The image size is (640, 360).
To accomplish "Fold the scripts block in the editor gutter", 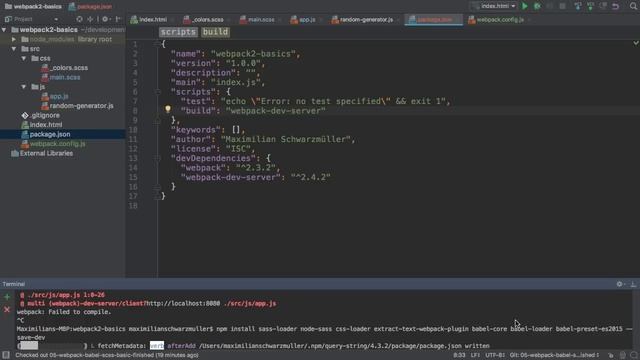I will (158, 92).
